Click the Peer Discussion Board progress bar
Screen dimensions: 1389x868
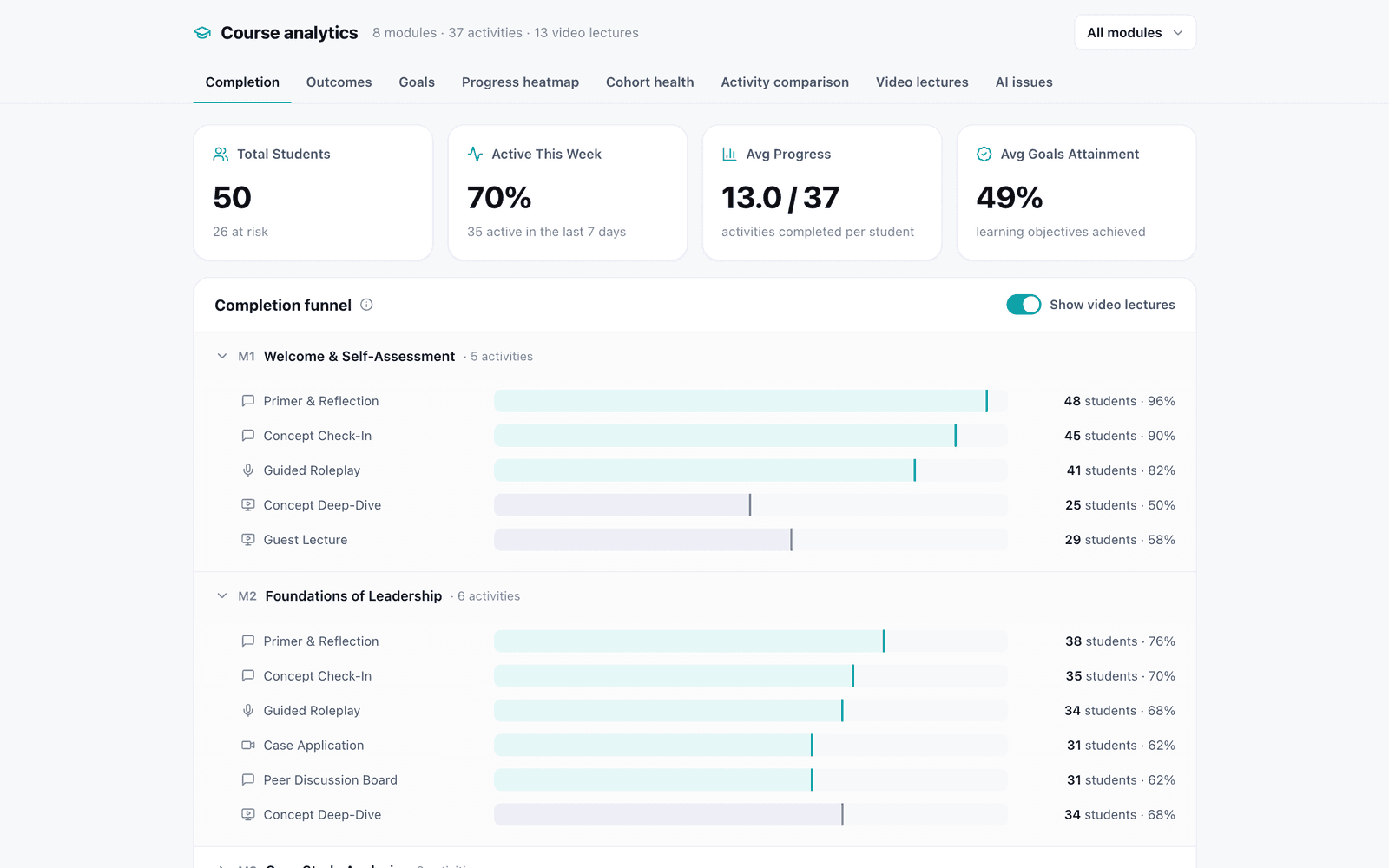pos(751,780)
